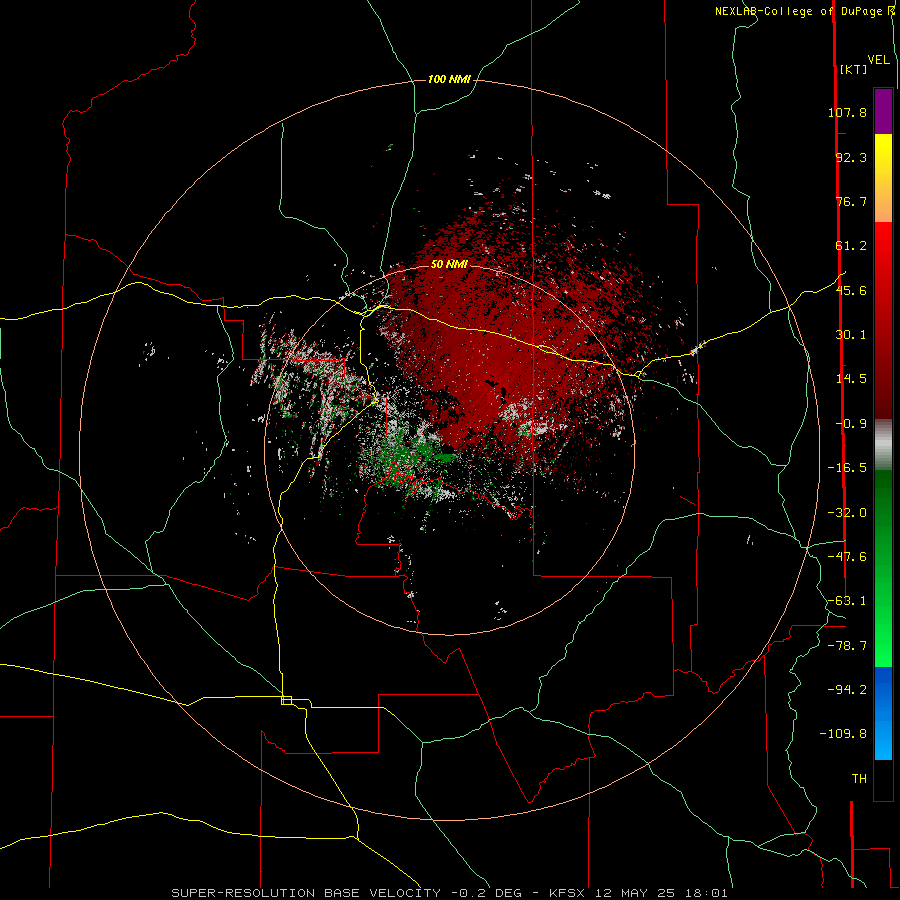Select the 30.1 value on velocity scale
Screen dimensions: 900x900
click(851, 335)
